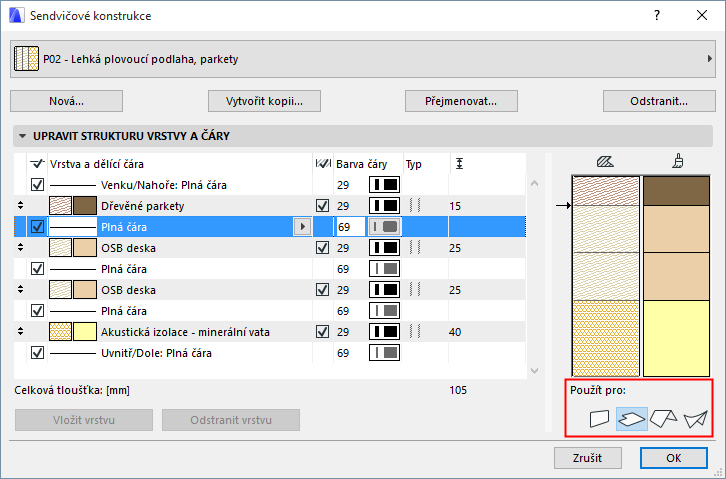Click insulation hatch band in cut fill preview
726x479 pixels.
click(x=606, y=338)
